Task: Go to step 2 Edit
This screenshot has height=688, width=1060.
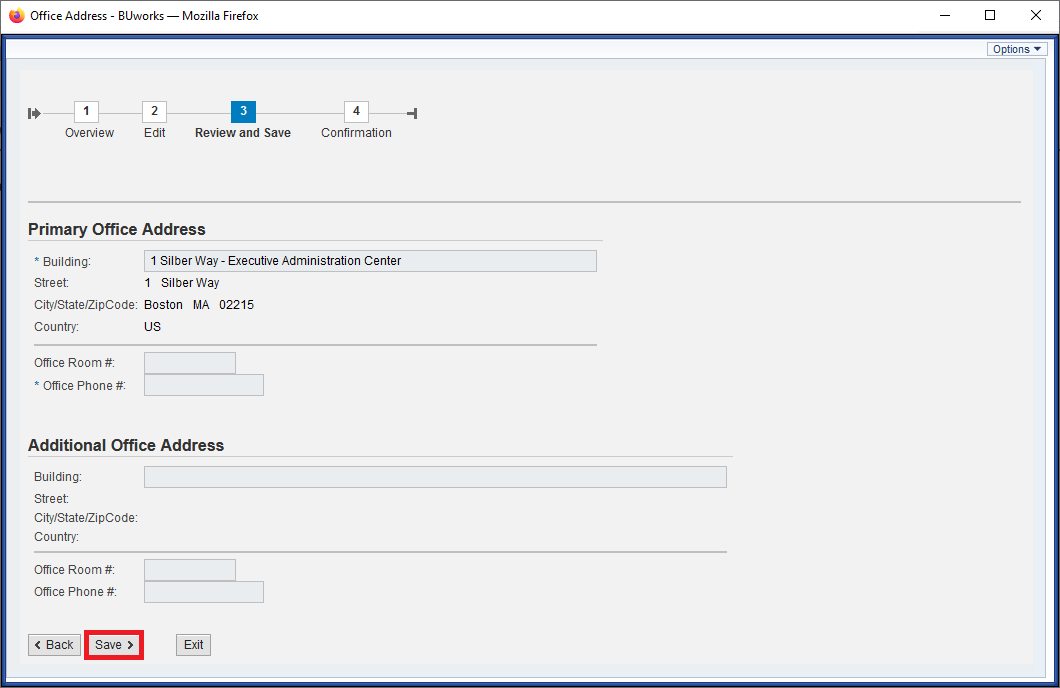Action: [x=154, y=112]
